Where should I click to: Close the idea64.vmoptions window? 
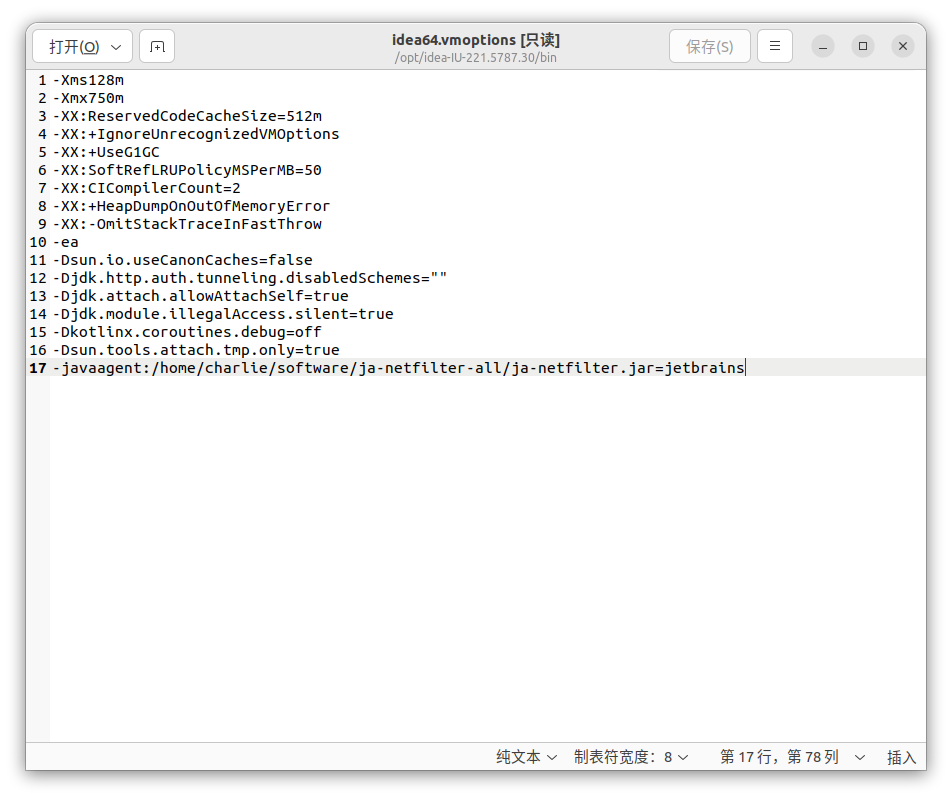point(903,46)
